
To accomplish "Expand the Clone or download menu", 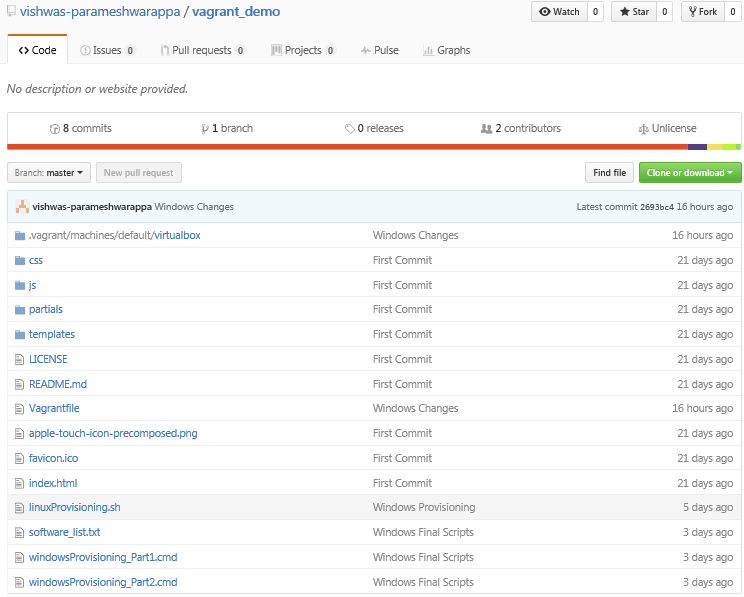I will (x=690, y=173).
